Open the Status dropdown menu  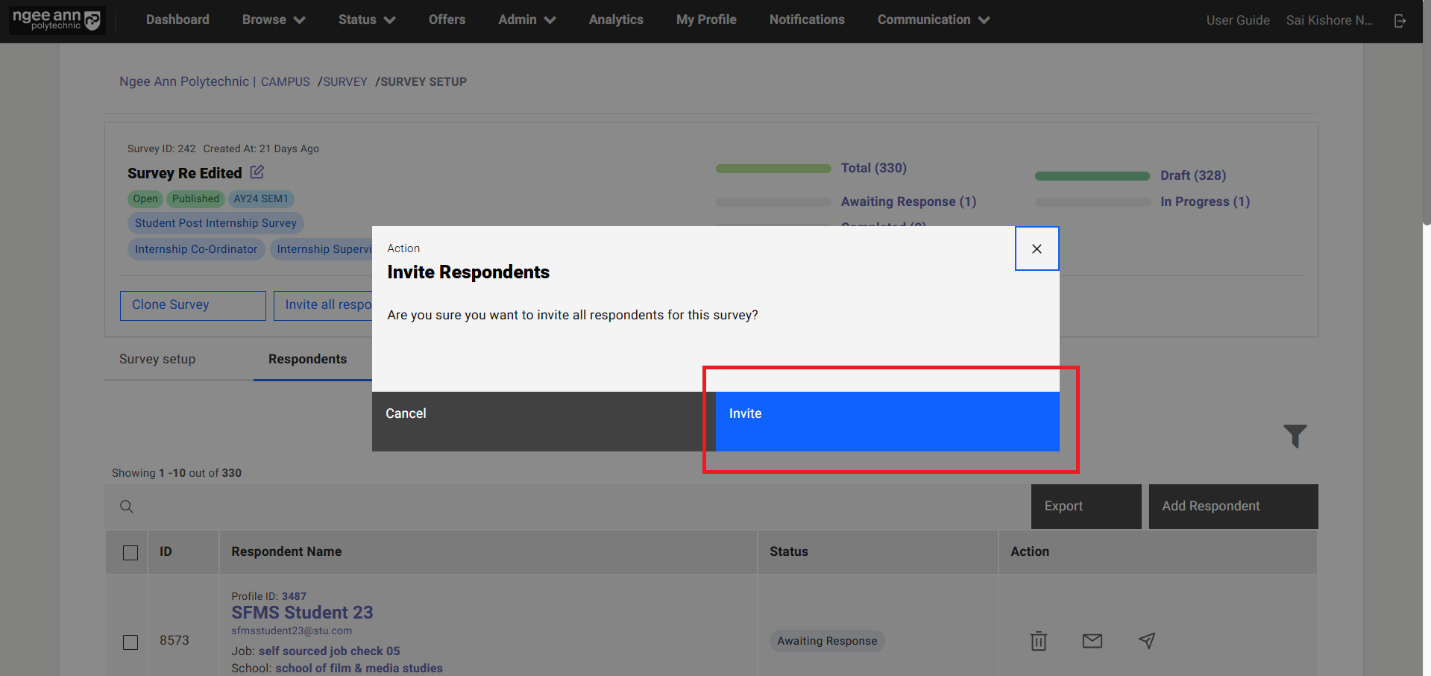366,20
